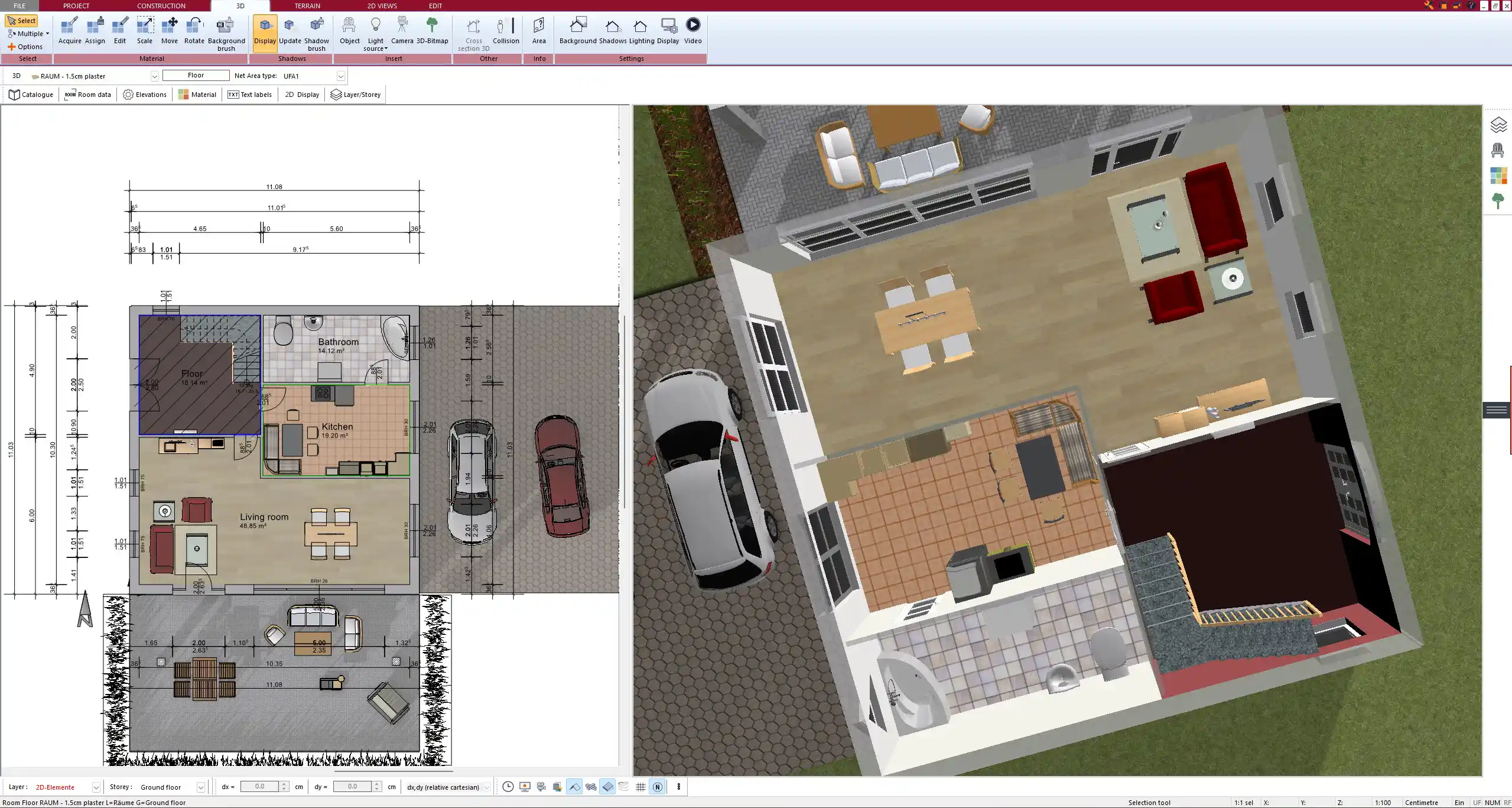Toggle the grid in the bottom toolbar
This screenshot has width=1512, height=808.
point(640,787)
